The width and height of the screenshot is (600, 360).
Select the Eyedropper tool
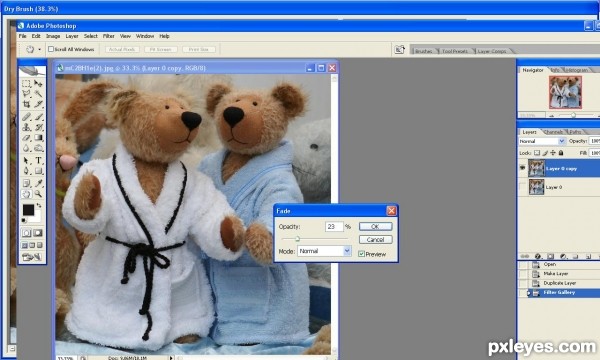tap(38, 184)
